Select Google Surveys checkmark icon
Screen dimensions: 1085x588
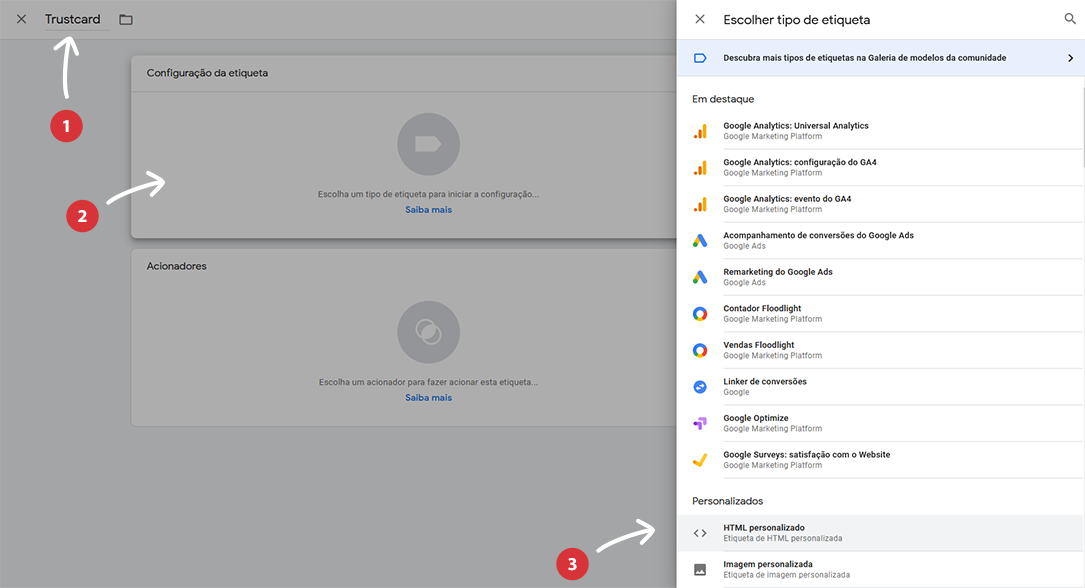tap(700, 460)
